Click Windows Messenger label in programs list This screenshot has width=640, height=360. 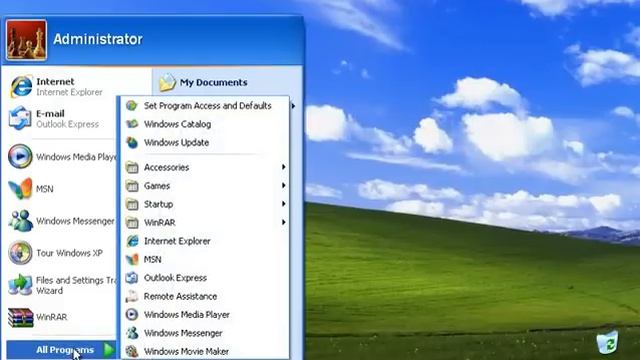pos(183,333)
